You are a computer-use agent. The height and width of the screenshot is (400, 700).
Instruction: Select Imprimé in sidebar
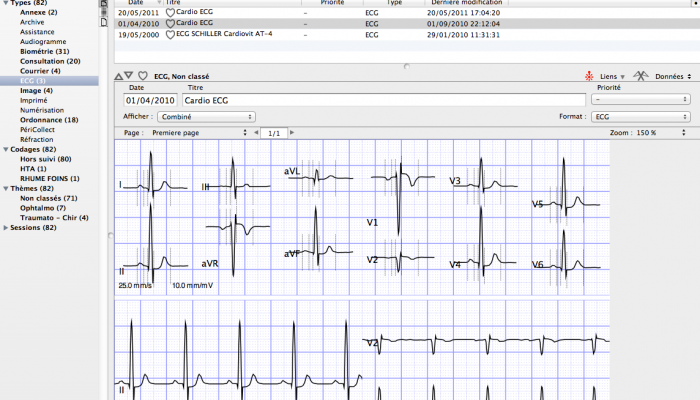click(33, 100)
